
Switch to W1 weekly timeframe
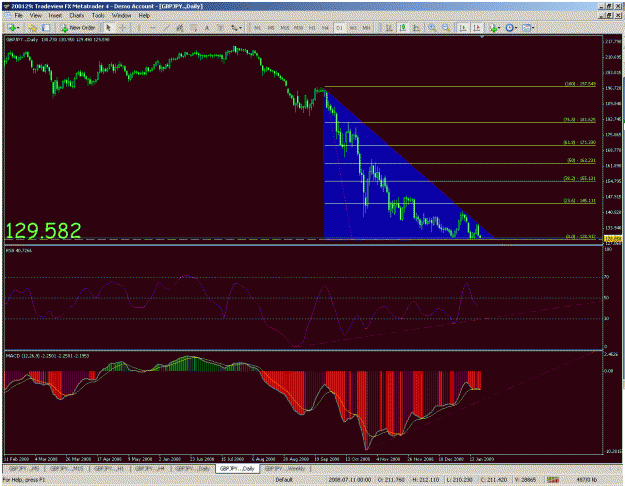click(353, 28)
